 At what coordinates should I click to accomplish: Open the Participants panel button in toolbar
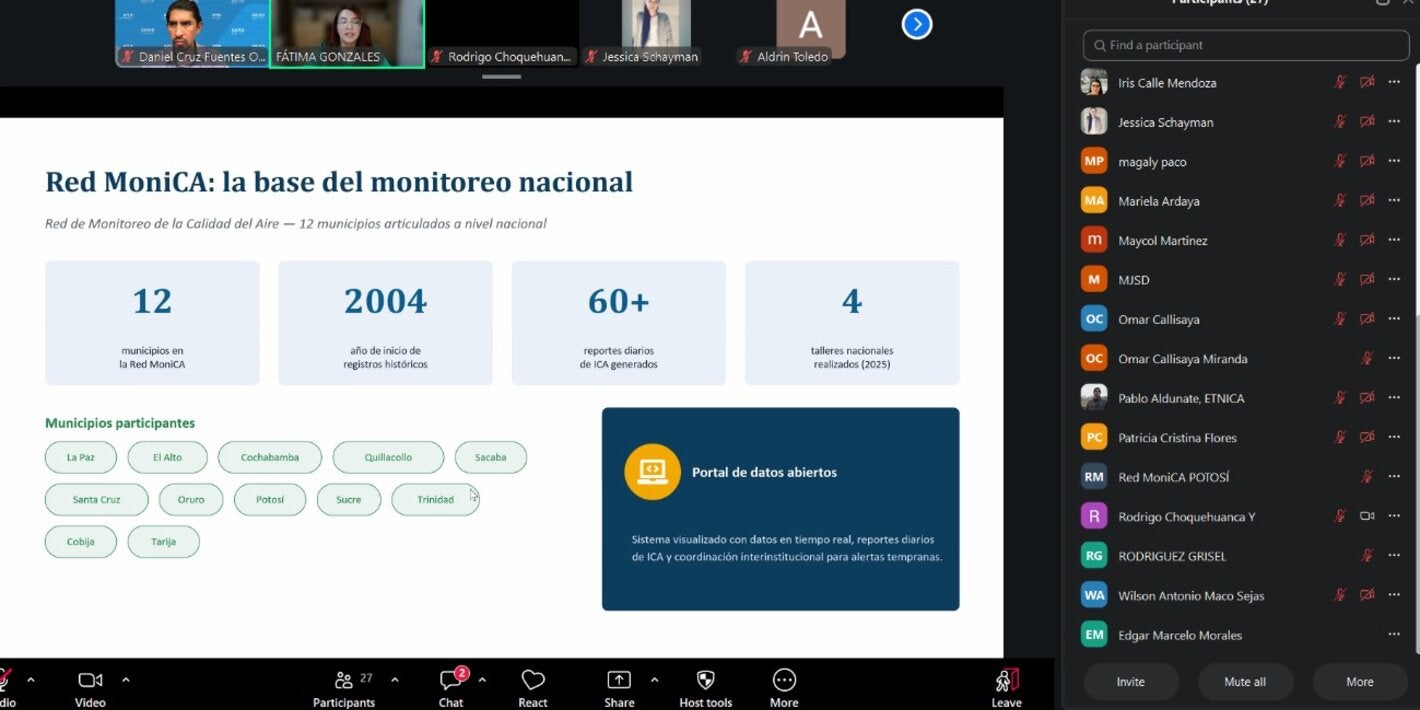coord(344,688)
